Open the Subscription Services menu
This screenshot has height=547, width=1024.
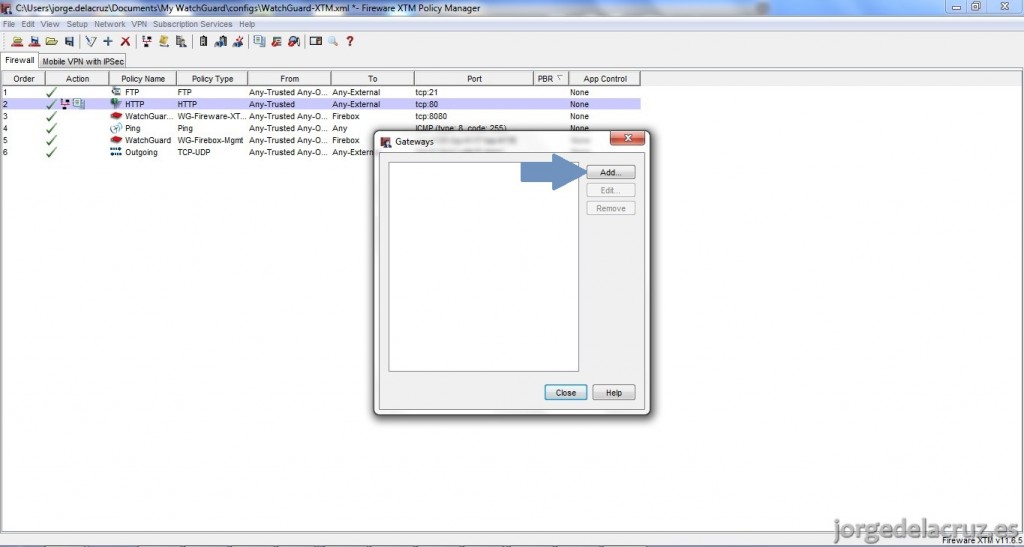(x=193, y=24)
